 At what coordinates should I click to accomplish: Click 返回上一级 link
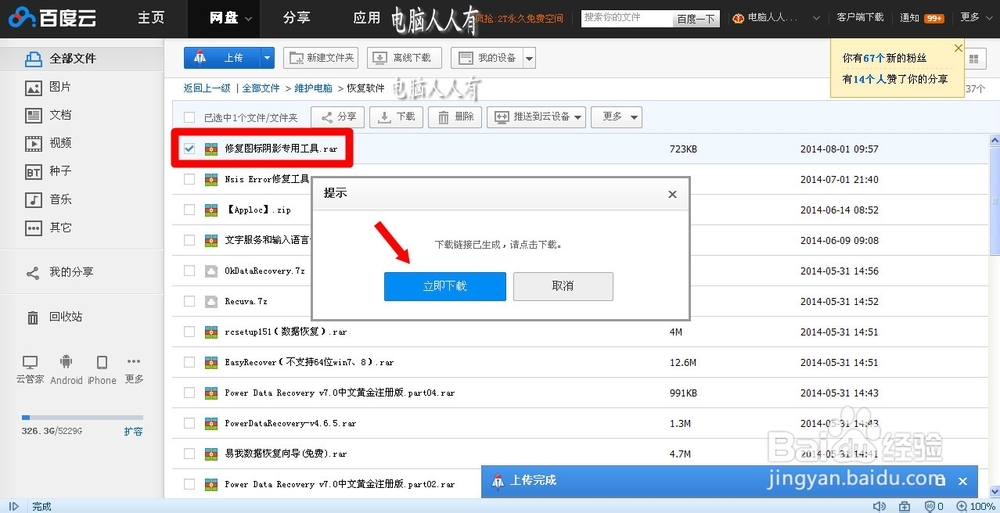pos(207,88)
